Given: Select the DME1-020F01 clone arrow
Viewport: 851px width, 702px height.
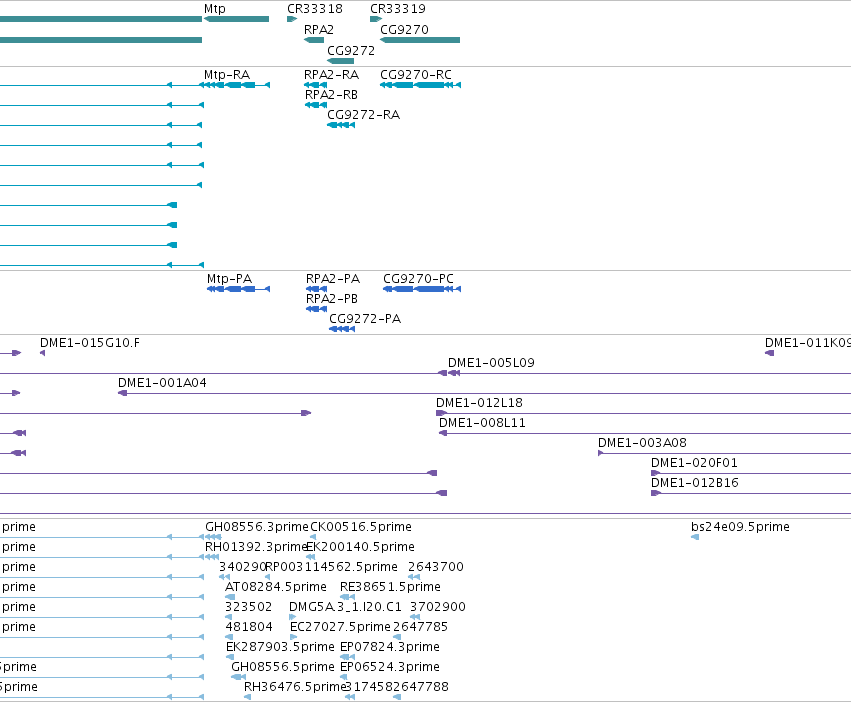Looking at the screenshot, I should pos(656,473).
